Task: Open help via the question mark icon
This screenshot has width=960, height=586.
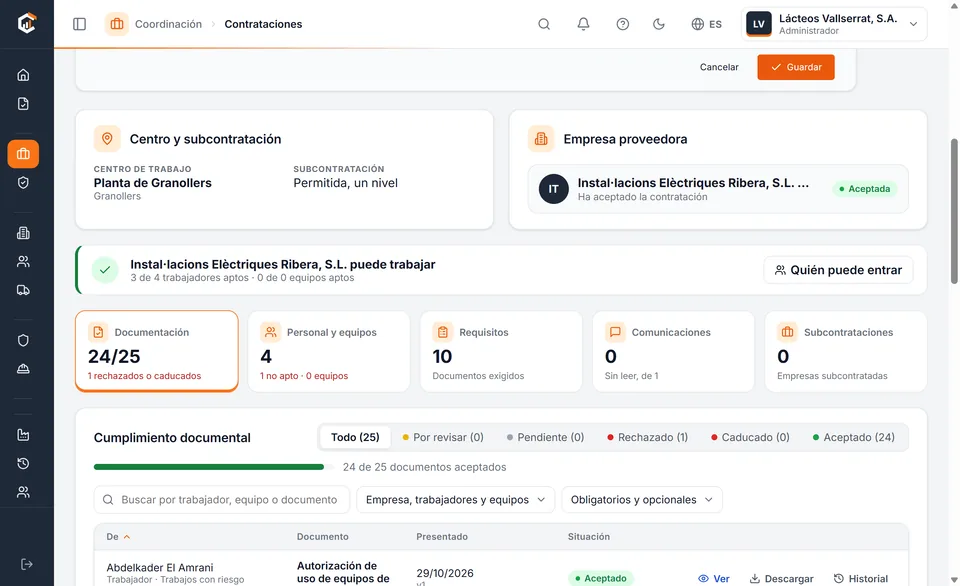Action: [x=623, y=24]
